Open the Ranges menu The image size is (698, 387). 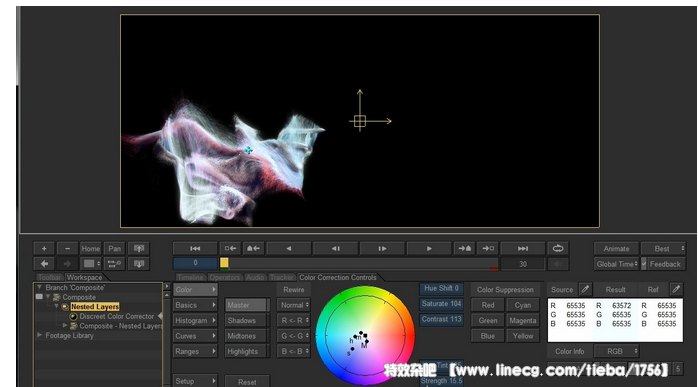point(195,351)
